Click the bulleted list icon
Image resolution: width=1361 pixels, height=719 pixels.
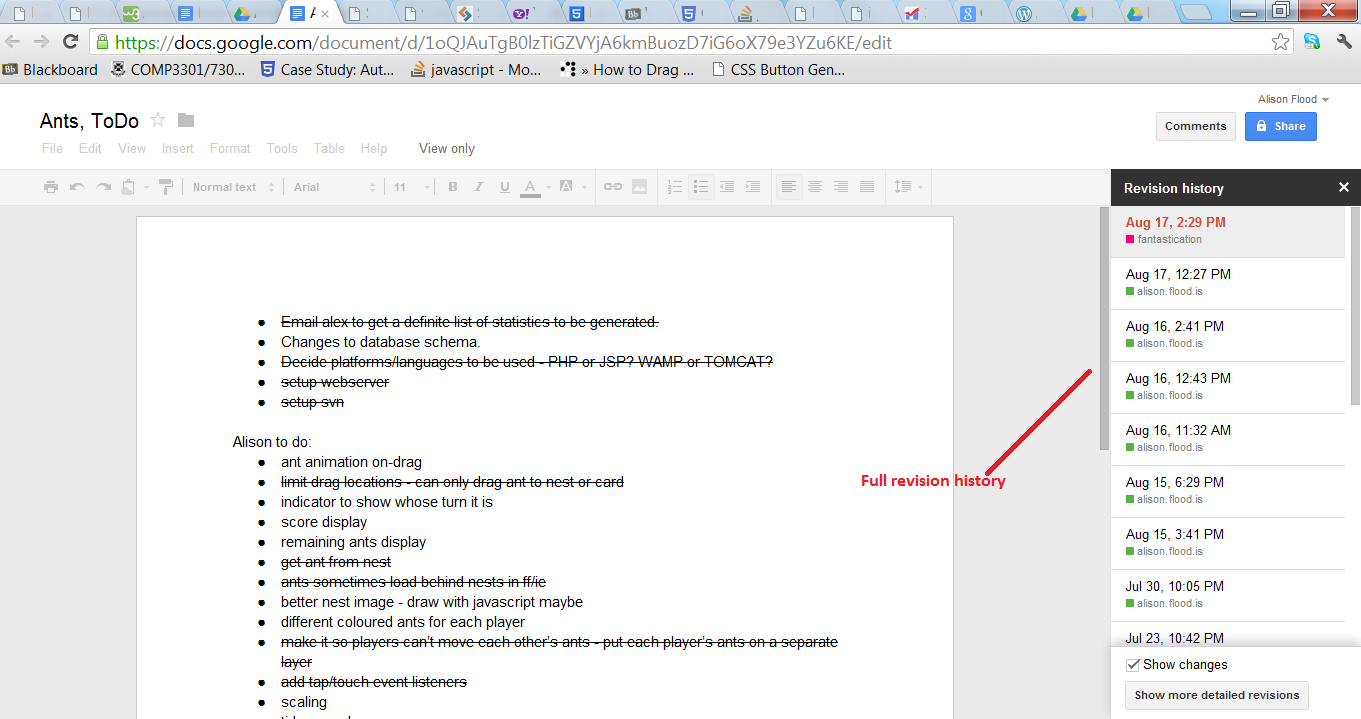[x=701, y=187]
